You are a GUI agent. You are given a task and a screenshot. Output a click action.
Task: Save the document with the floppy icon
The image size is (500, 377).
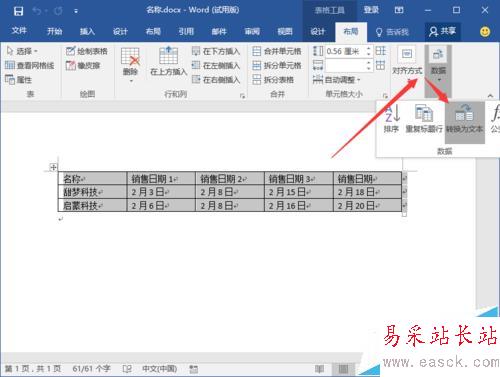(18, 11)
